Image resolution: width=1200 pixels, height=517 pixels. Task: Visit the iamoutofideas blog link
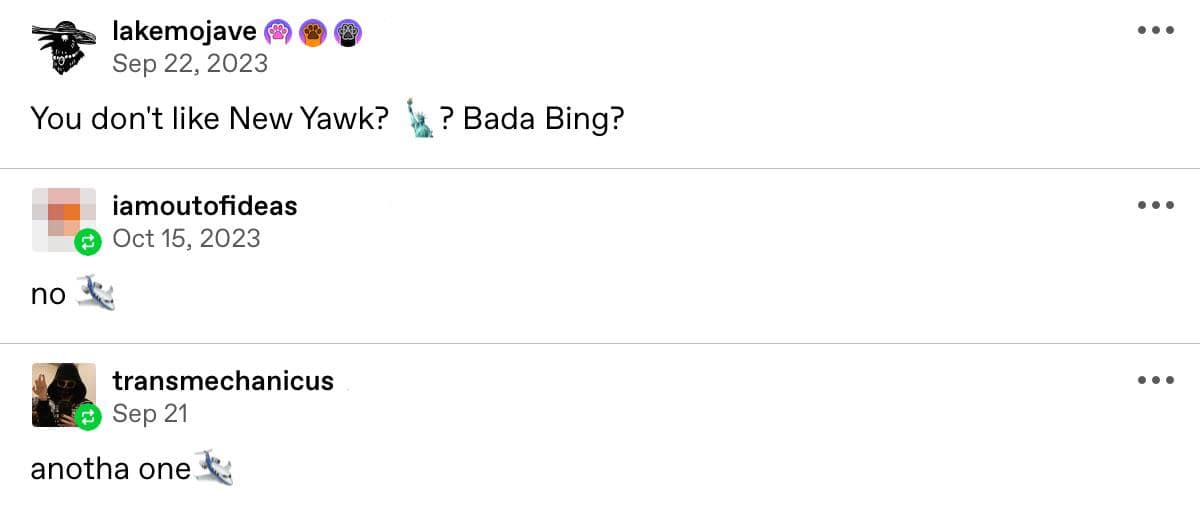[205, 207]
